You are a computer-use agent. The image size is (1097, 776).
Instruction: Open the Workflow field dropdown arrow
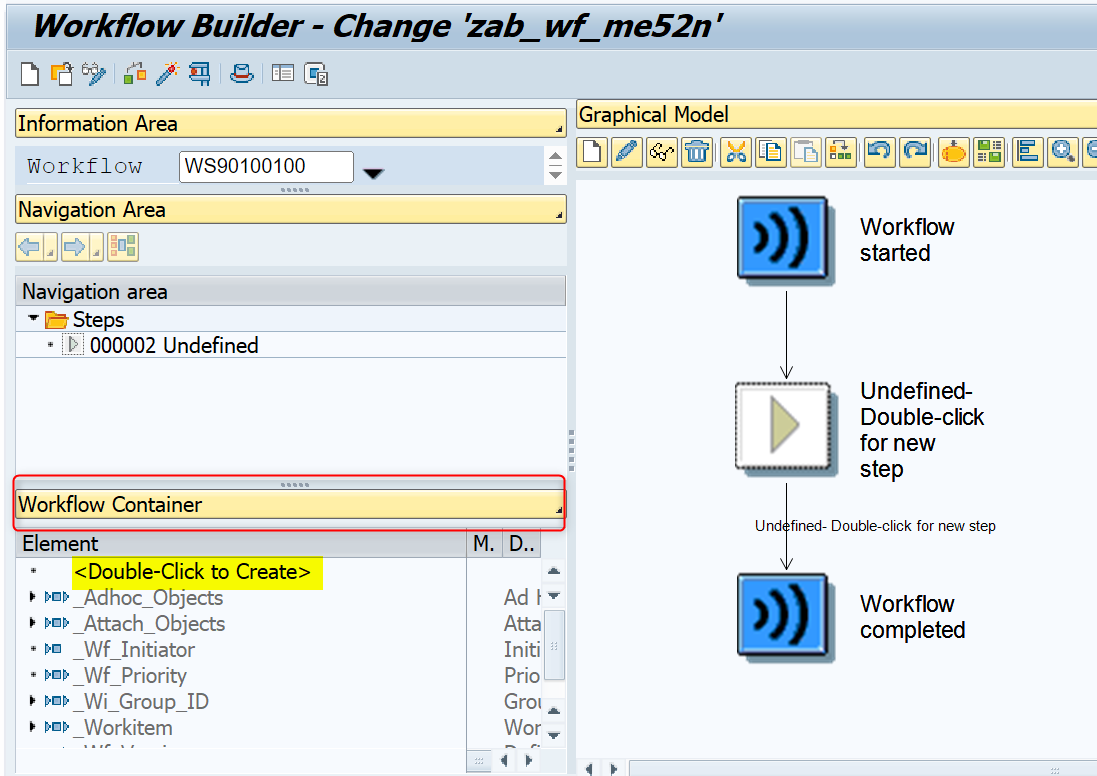coord(374,173)
